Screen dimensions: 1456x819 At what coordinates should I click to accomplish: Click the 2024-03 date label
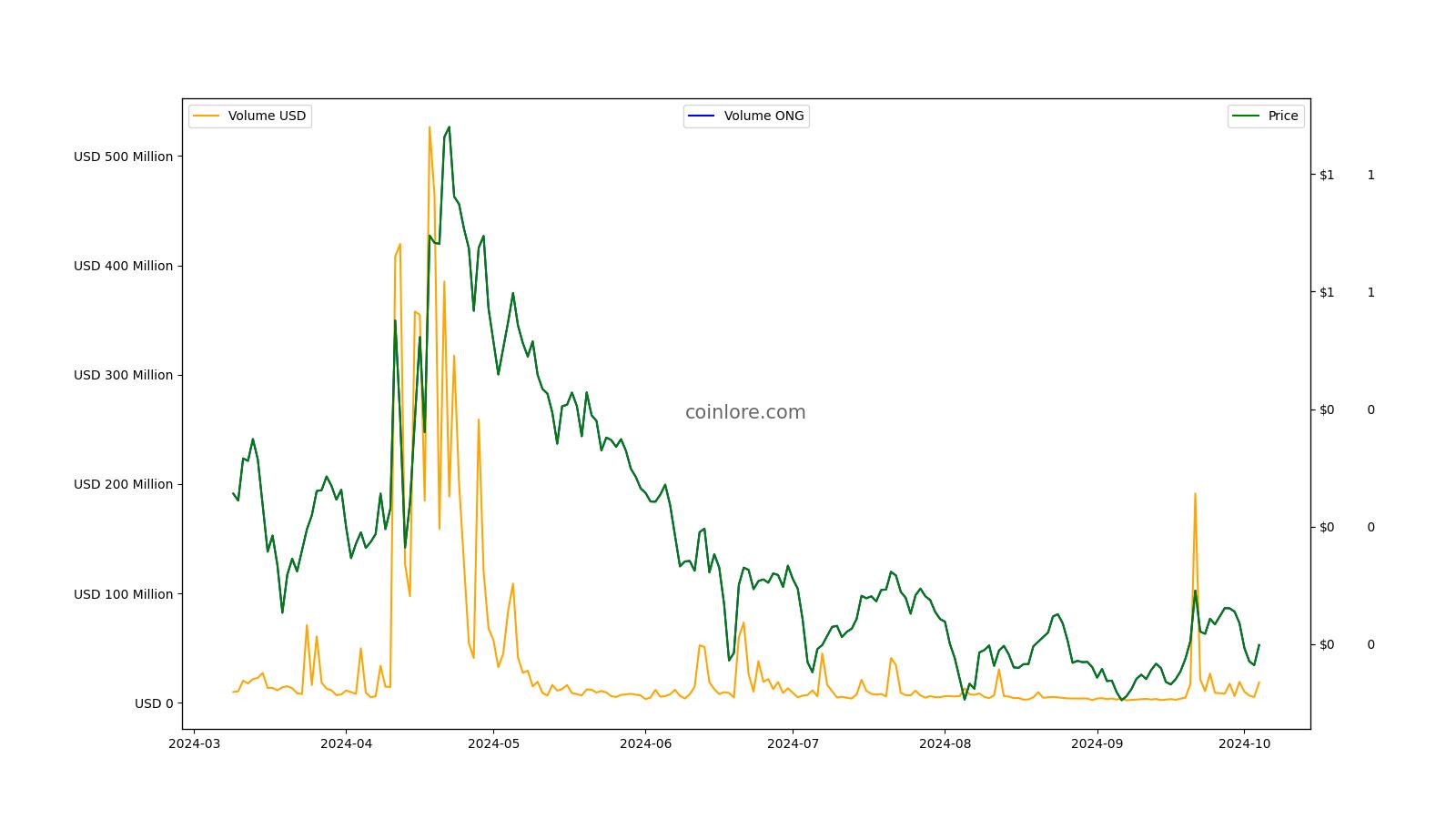194,743
